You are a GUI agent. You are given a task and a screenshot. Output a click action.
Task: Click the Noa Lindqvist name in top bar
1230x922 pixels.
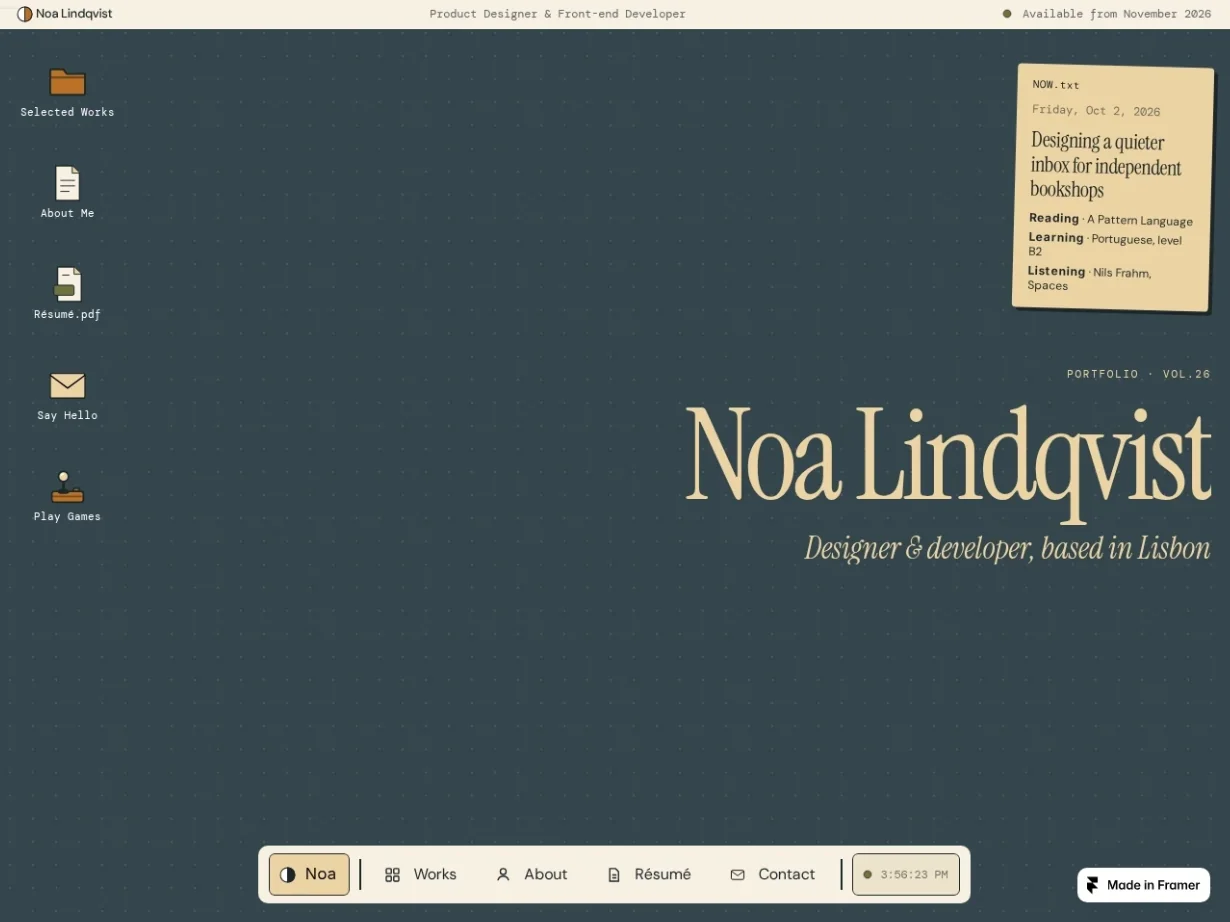[74, 14]
